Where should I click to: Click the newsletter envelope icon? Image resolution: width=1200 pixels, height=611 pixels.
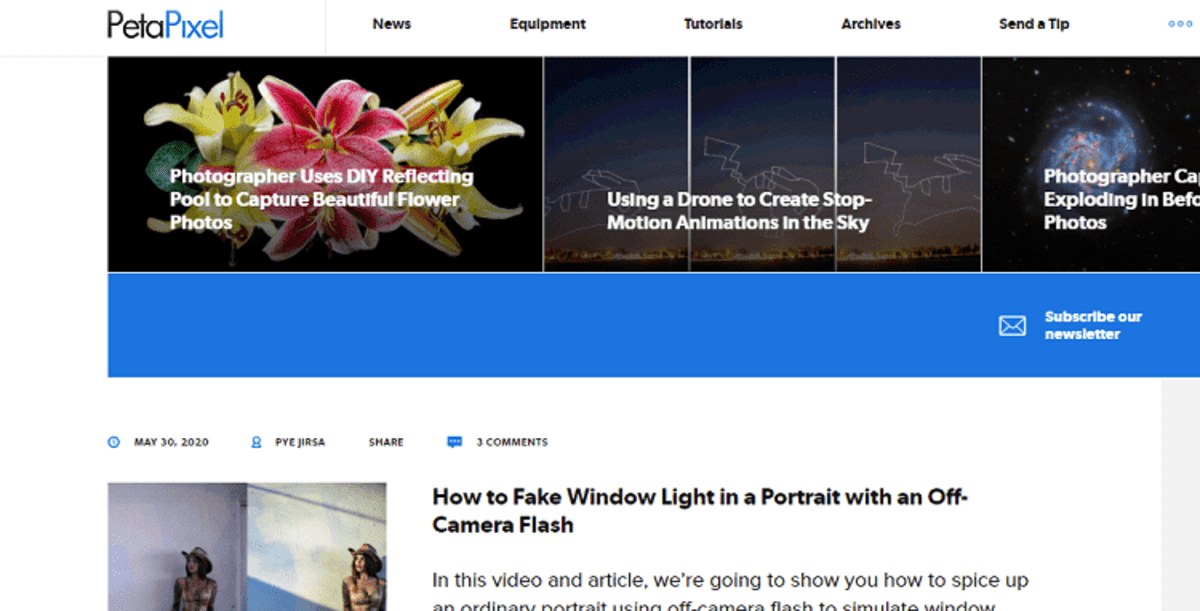tap(1012, 326)
